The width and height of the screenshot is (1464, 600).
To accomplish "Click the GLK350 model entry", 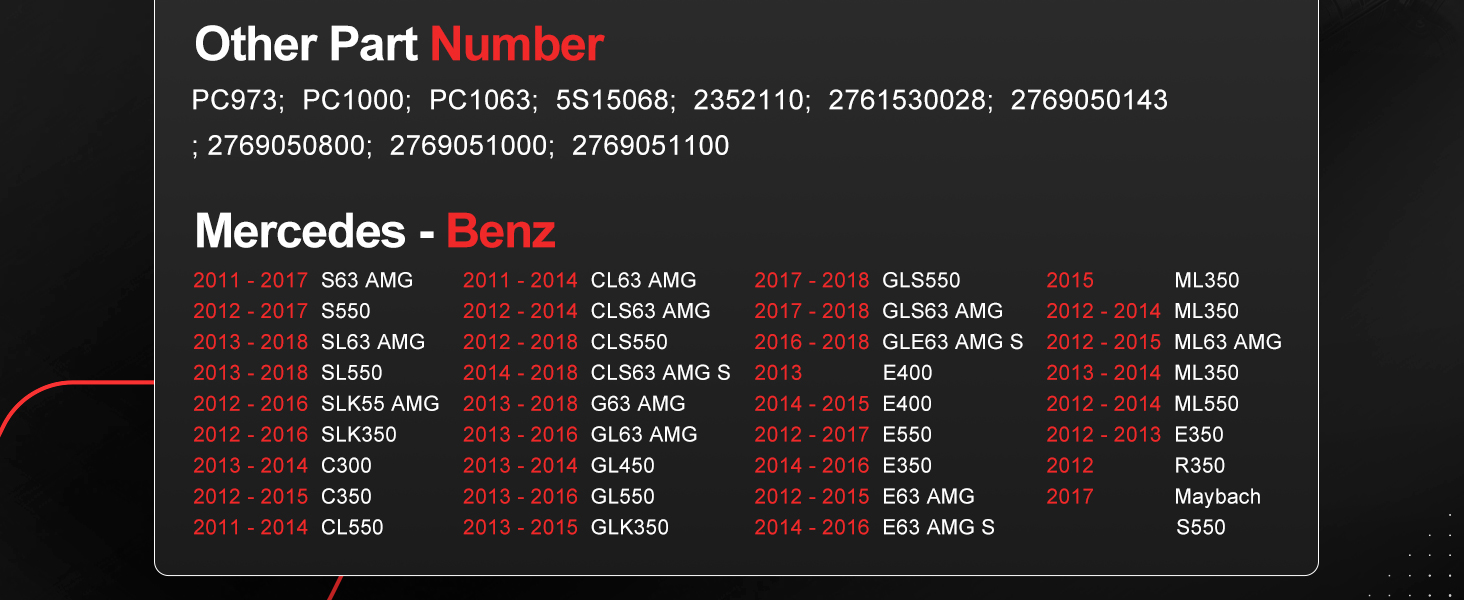I will tap(630, 527).
